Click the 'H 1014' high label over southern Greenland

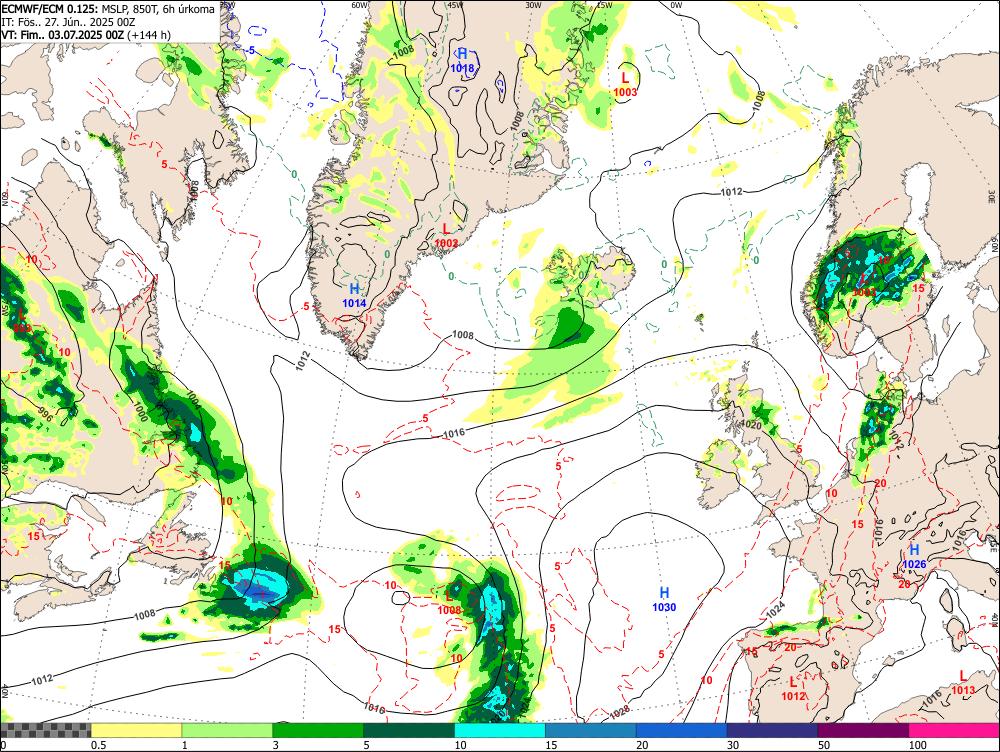point(354,296)
